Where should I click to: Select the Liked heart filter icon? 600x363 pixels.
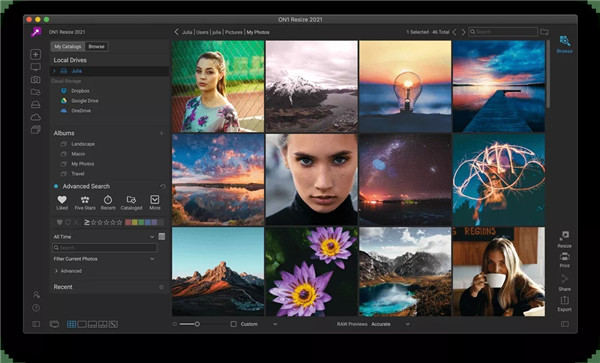point(62,199)
